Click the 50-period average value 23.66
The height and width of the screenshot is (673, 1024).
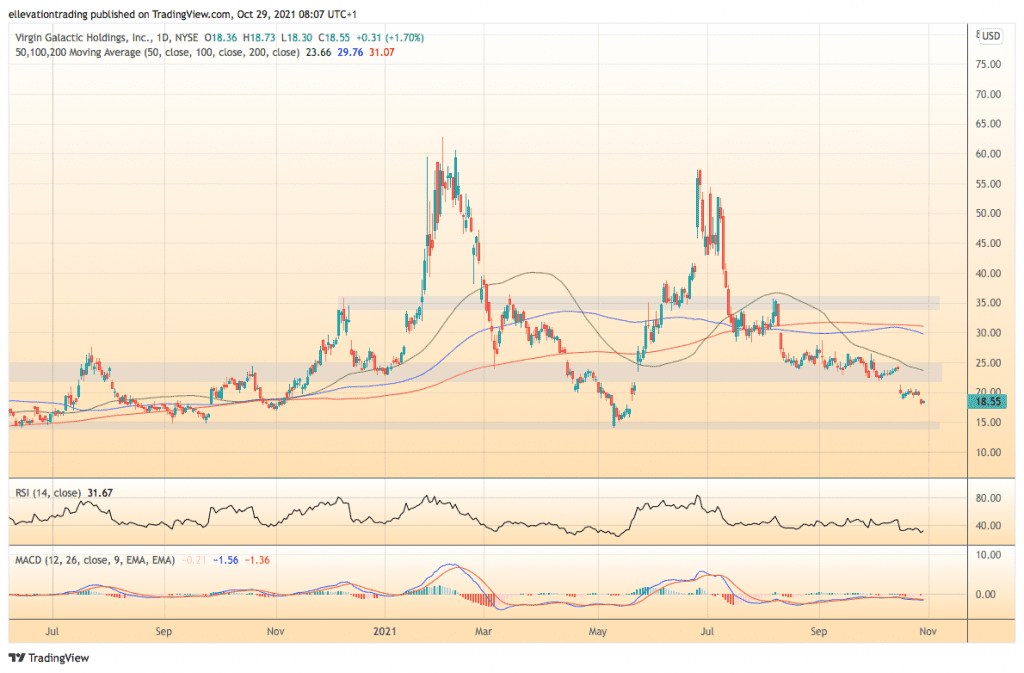click(x=318, y=52)
